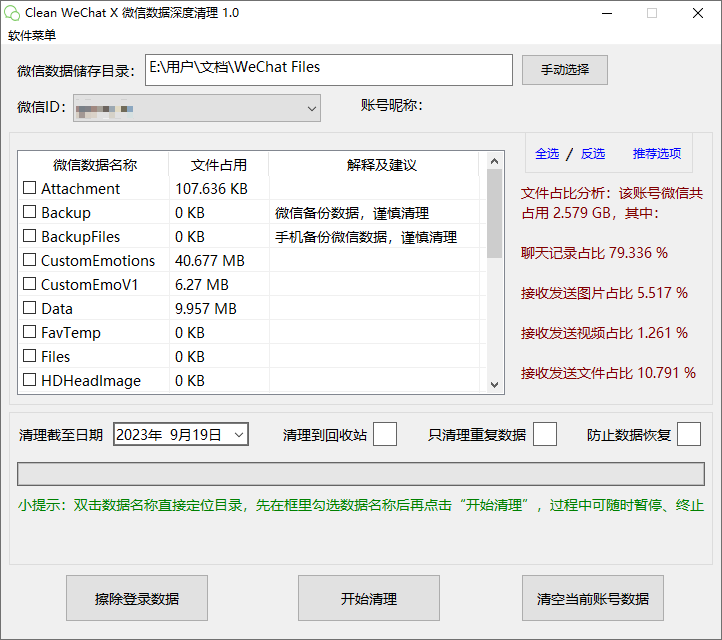Select the Backup data checkbox
722x640 pixels.
(x=30, y=212)
